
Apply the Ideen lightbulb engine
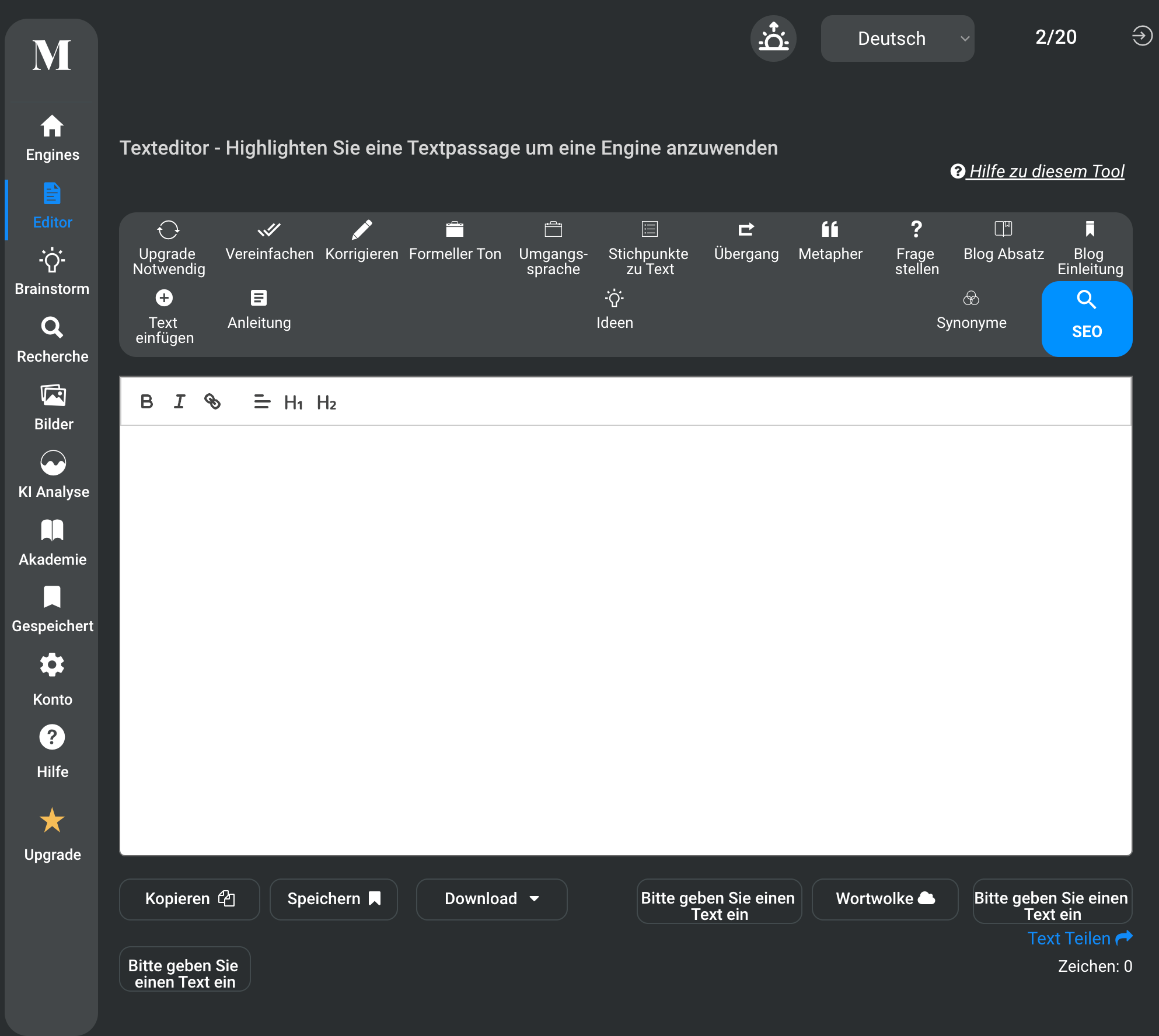point(615,309)
